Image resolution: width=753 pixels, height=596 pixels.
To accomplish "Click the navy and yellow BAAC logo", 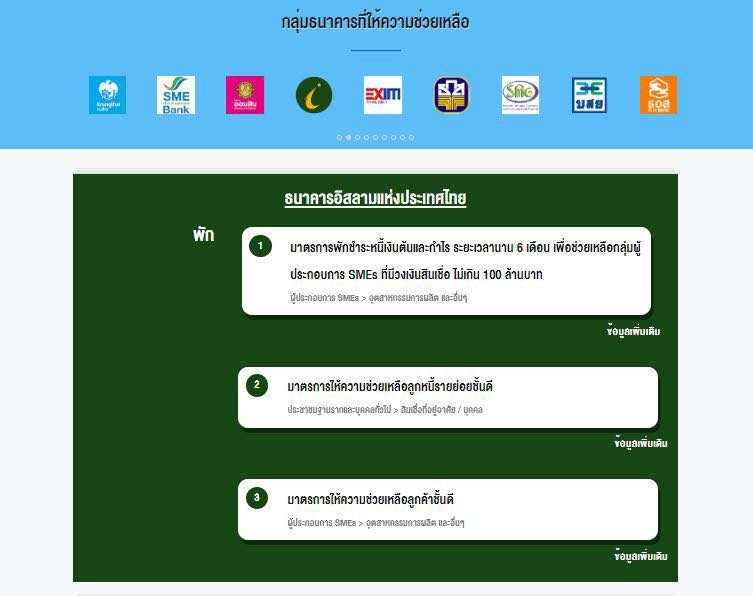I will tap(451, 95).
